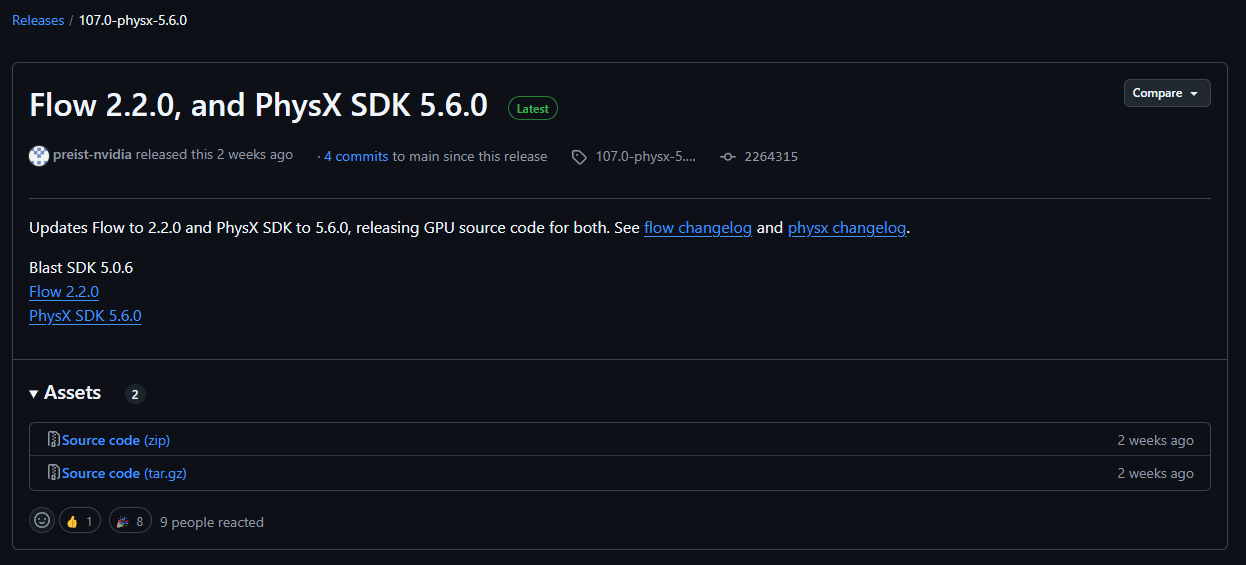This screenshot has height=565, width=1246.
Task: Click the '9 people reacted' text
Action: pos(212,522)
